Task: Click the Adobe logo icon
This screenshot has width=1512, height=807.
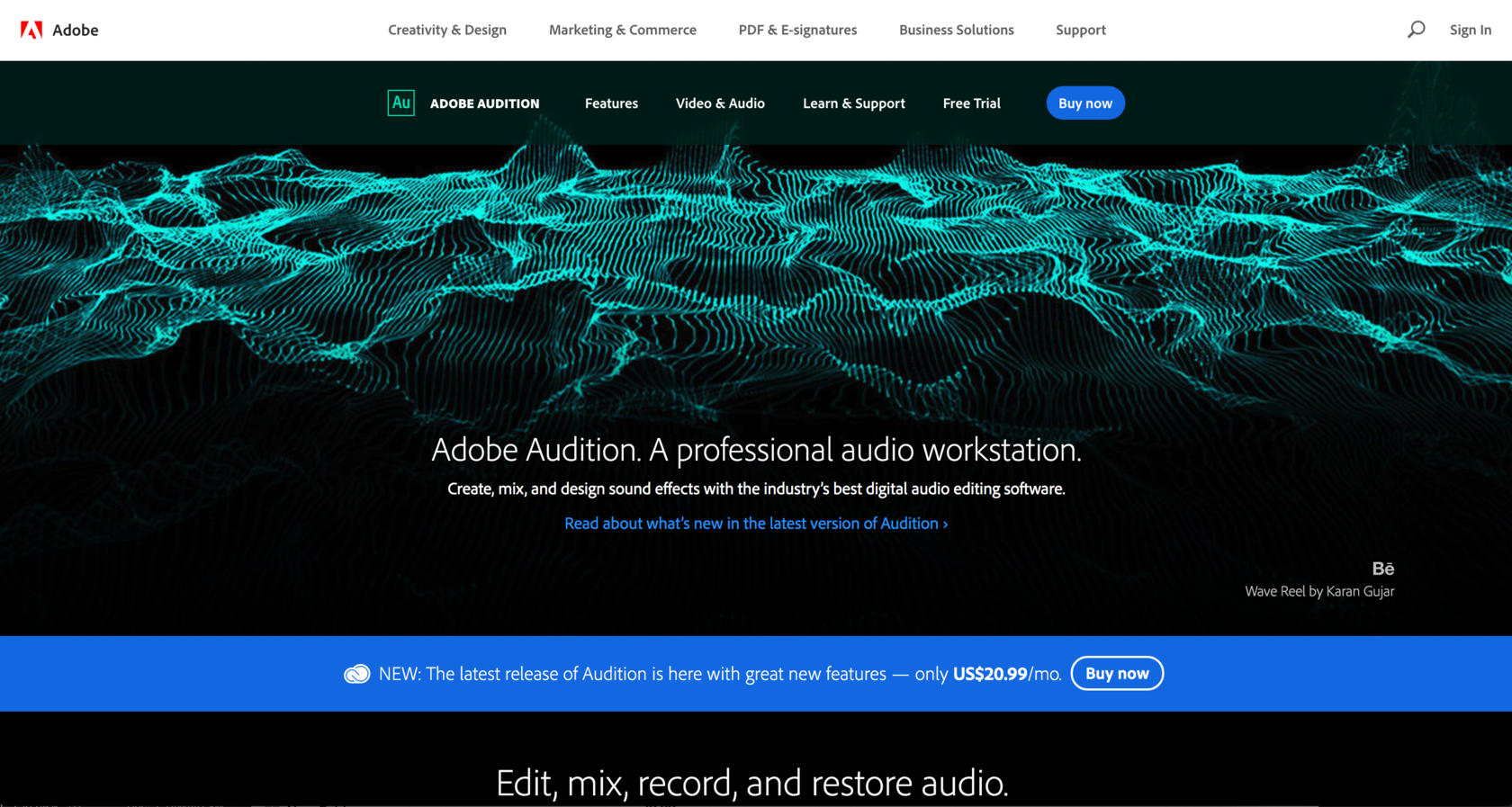Action: 31,30
